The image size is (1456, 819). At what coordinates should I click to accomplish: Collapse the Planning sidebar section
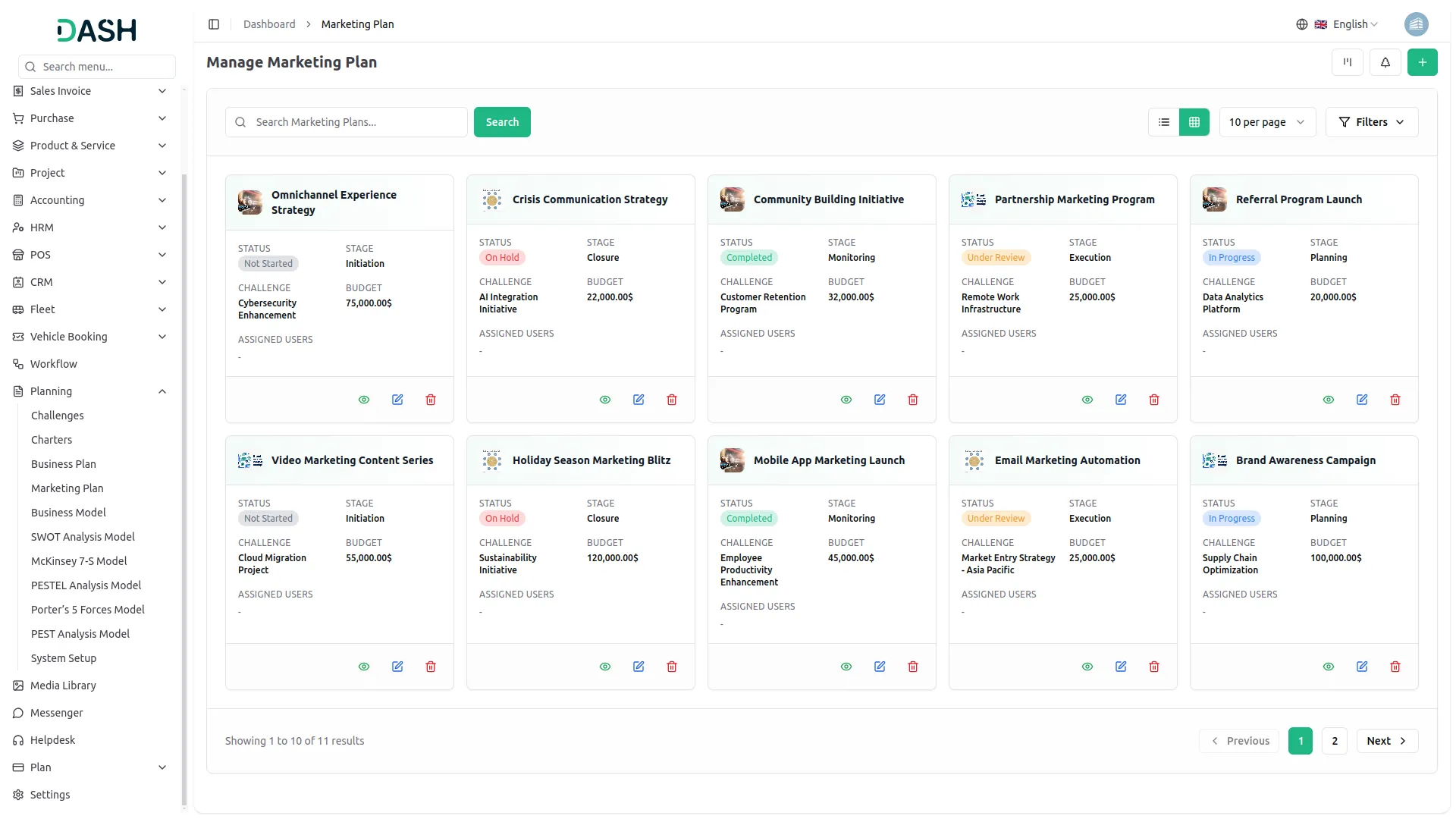90,391
